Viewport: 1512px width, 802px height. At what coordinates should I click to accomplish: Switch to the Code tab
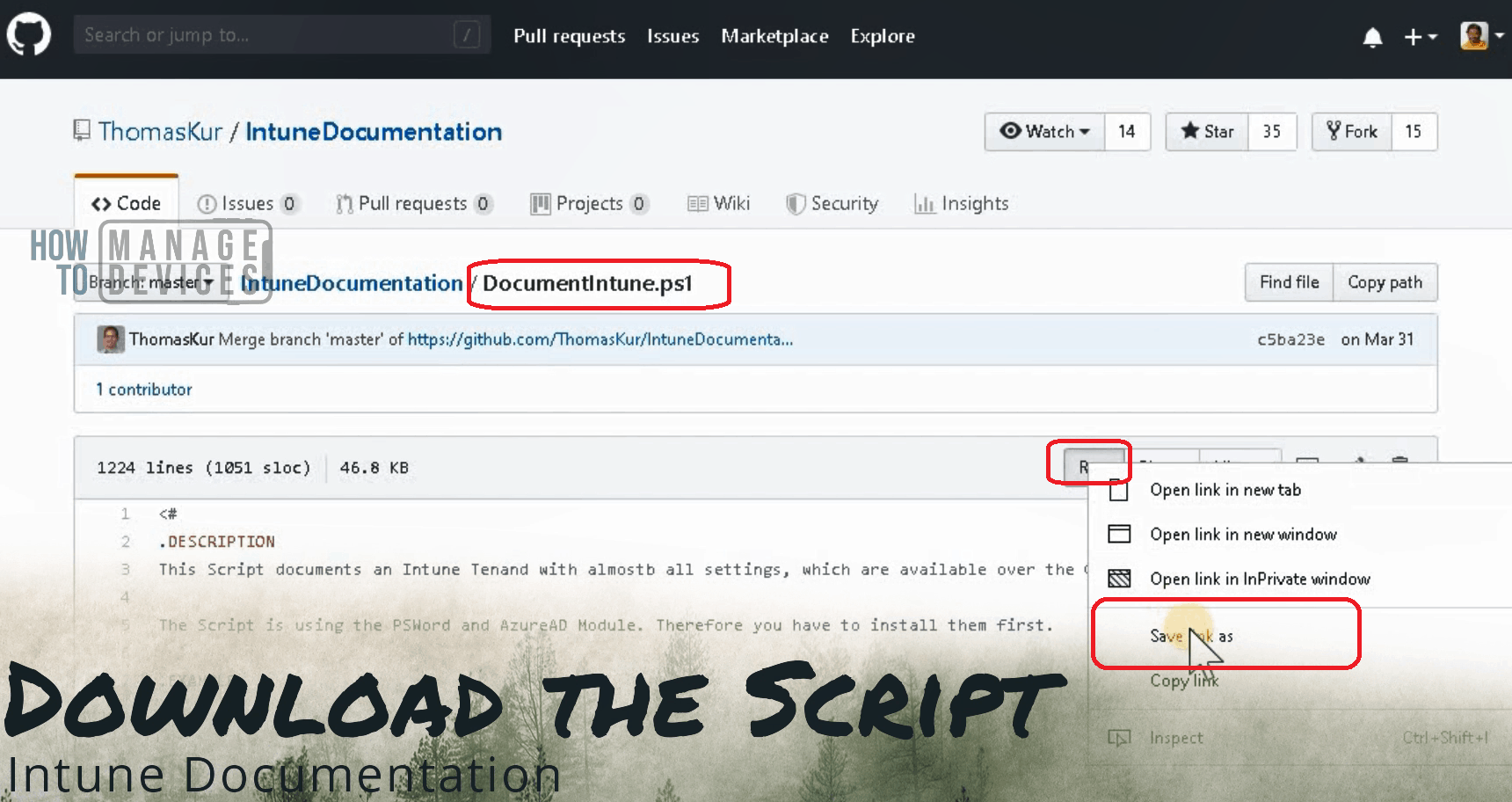click(127, 203)
